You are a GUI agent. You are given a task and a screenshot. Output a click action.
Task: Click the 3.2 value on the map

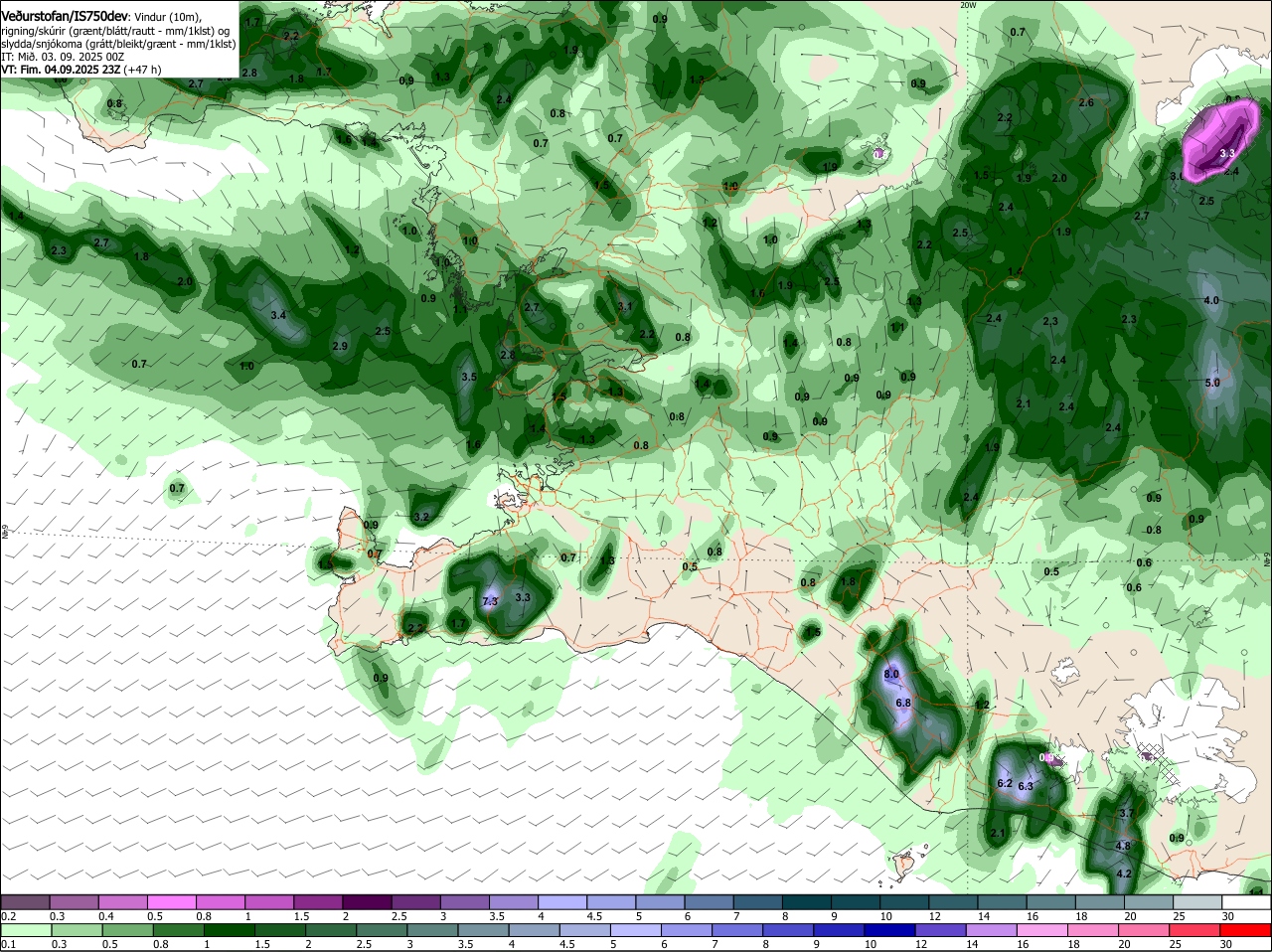(x=421, y=517)
